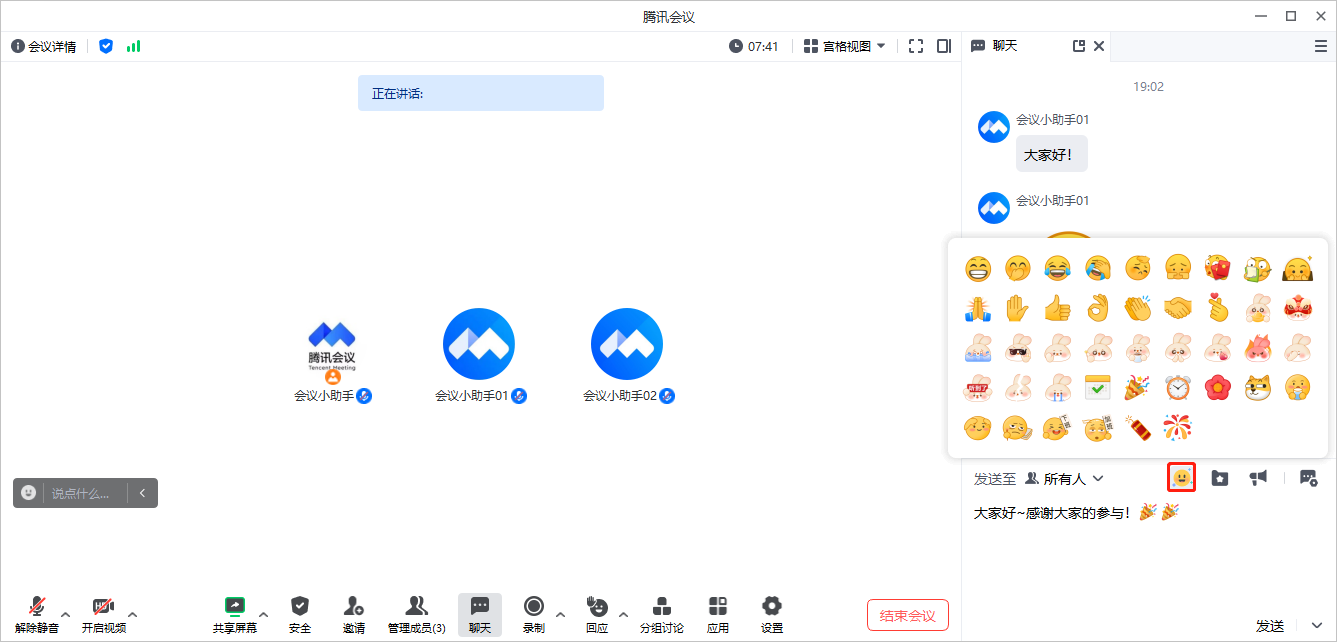
Task: Open 会议详情 meeting details
Action: click(44, 46)
